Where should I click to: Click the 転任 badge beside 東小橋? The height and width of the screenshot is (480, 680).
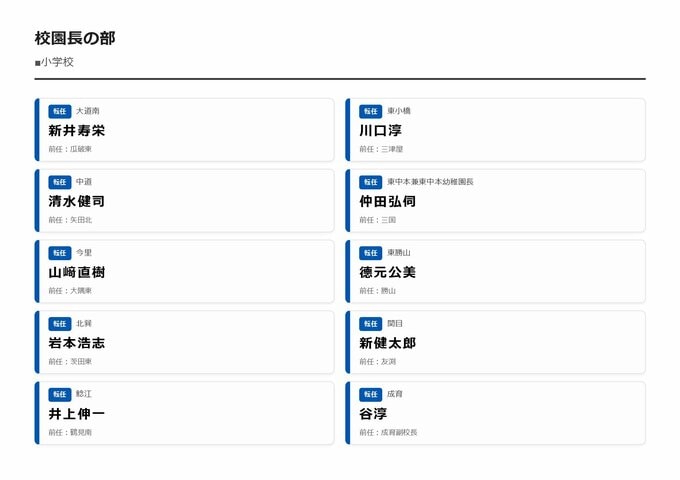tap(371, 111)
